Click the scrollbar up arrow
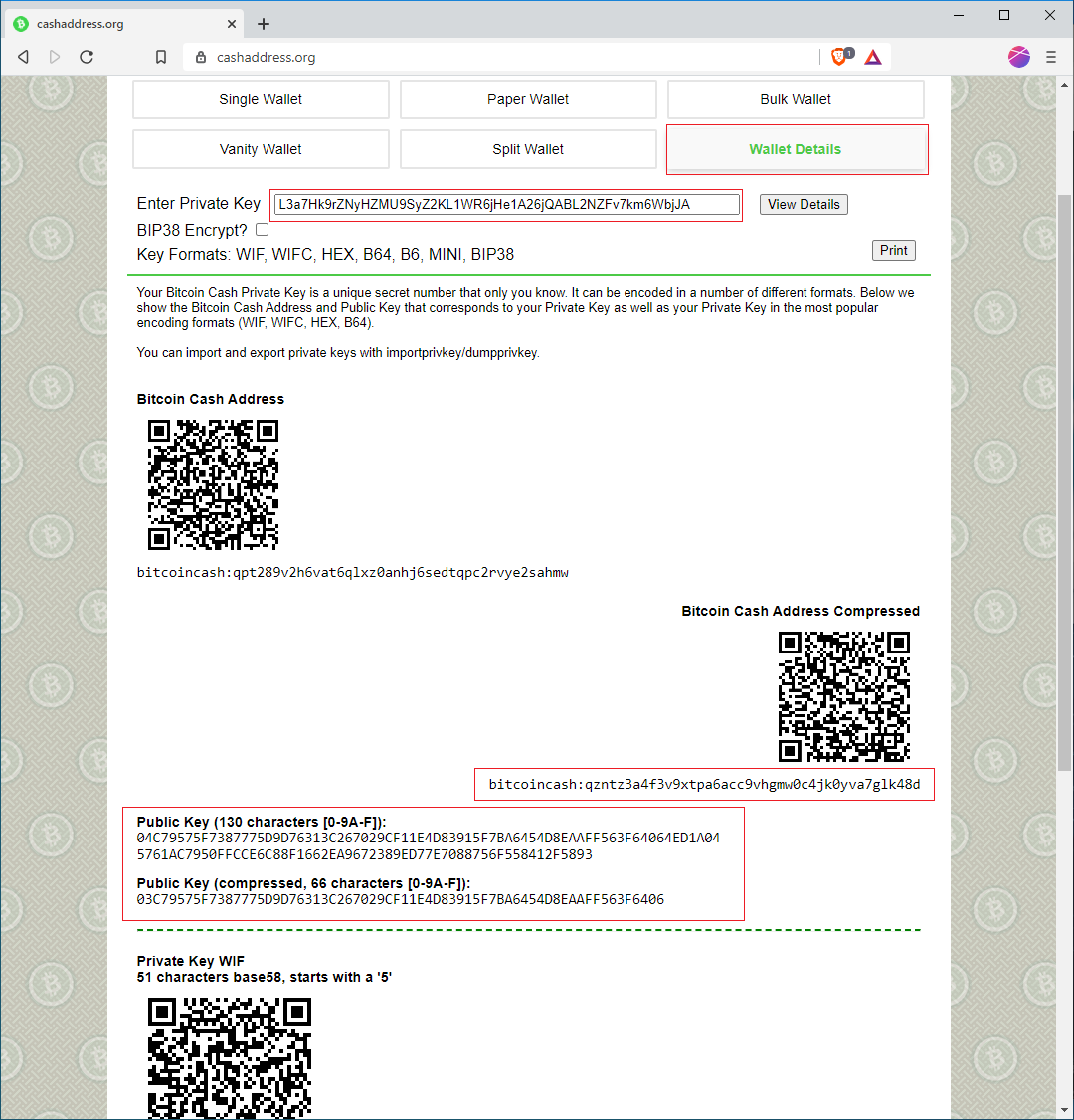 click(x=1065, y=85)
